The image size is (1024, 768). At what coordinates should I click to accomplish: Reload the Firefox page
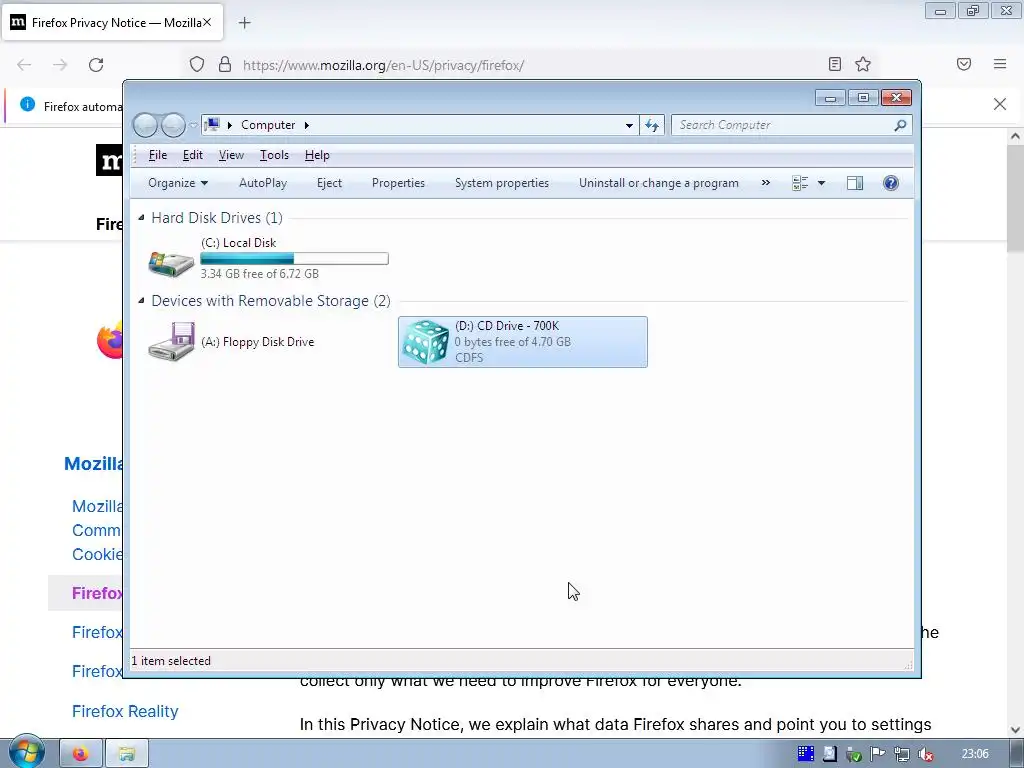point(96,65)
